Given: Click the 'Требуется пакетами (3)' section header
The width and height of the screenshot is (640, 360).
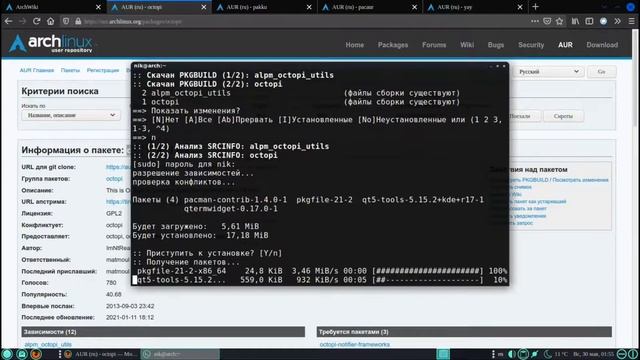Looking at the screenshot, I should coord(464,332).
